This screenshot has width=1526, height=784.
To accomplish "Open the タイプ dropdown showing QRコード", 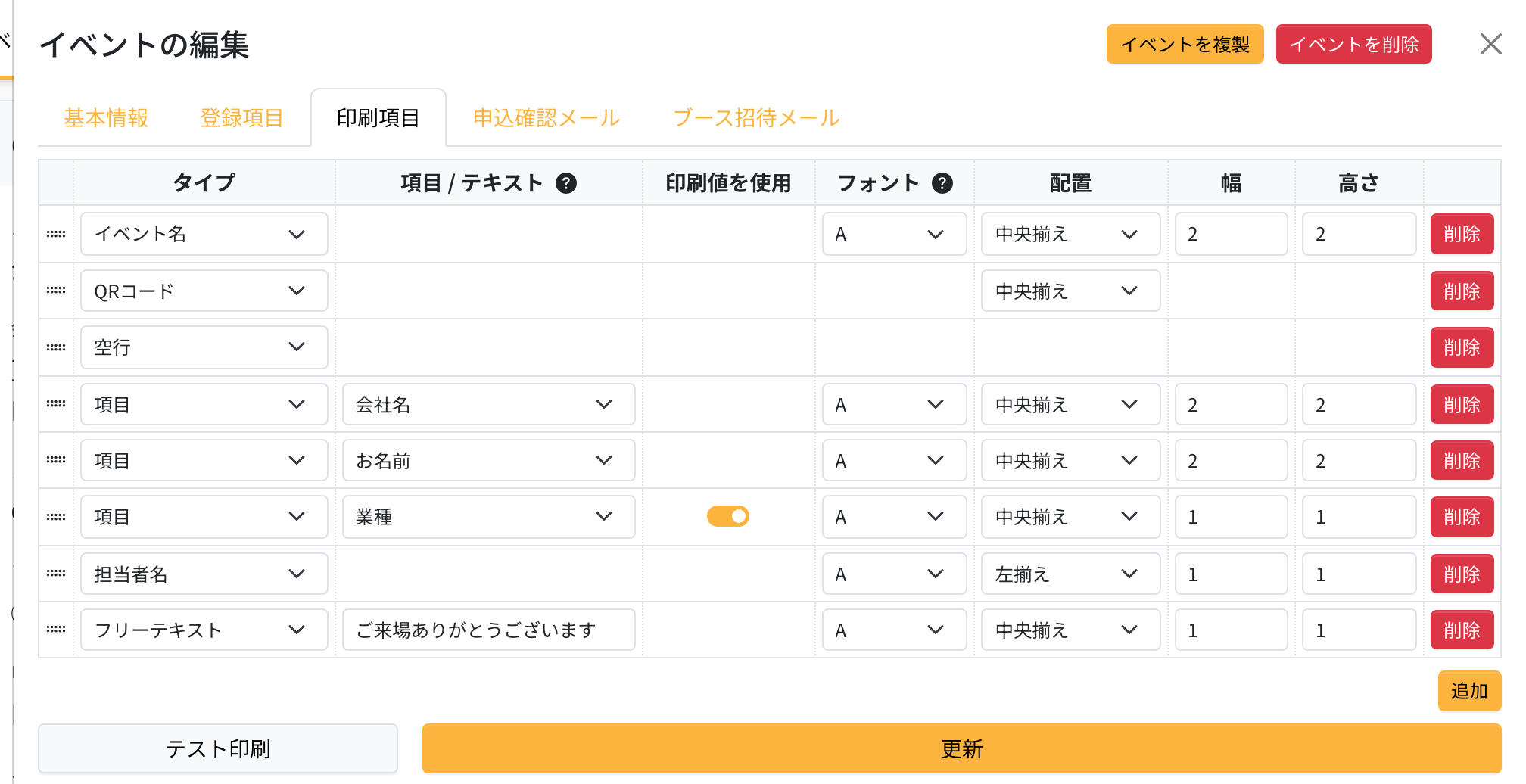I will coord(204,291).
